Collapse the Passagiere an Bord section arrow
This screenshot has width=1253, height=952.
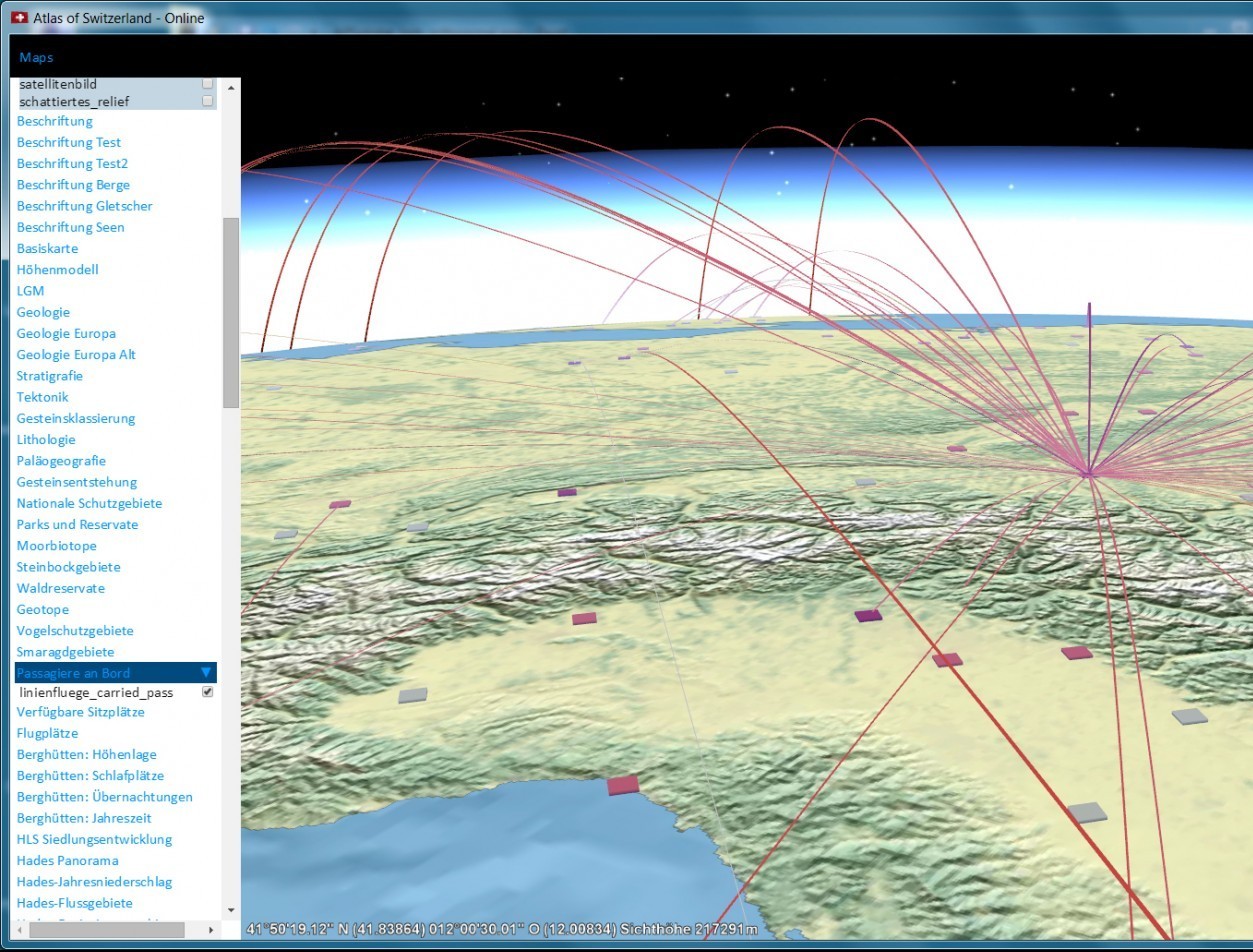[206, 673]
